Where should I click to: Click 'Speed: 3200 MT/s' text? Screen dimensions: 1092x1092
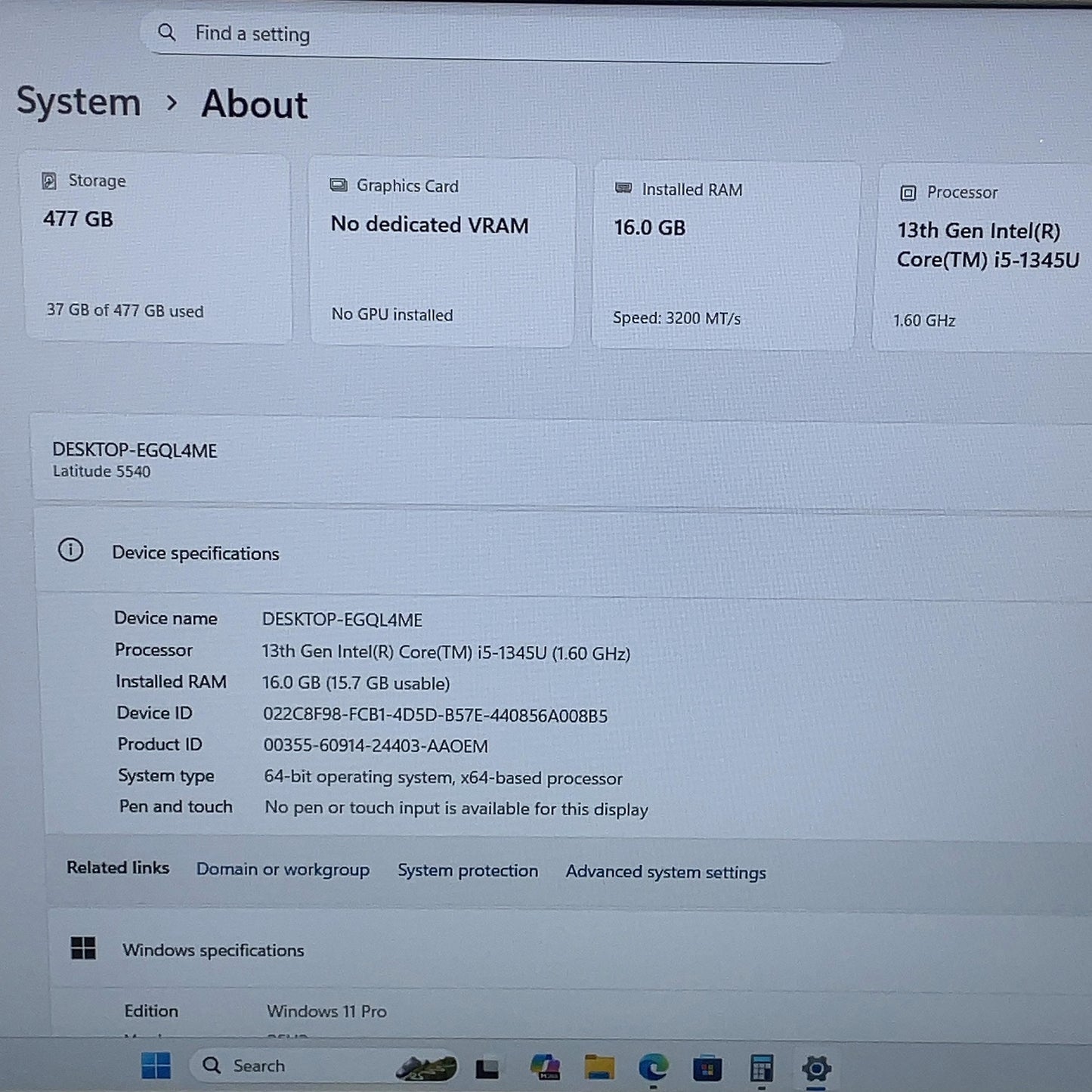676,318
